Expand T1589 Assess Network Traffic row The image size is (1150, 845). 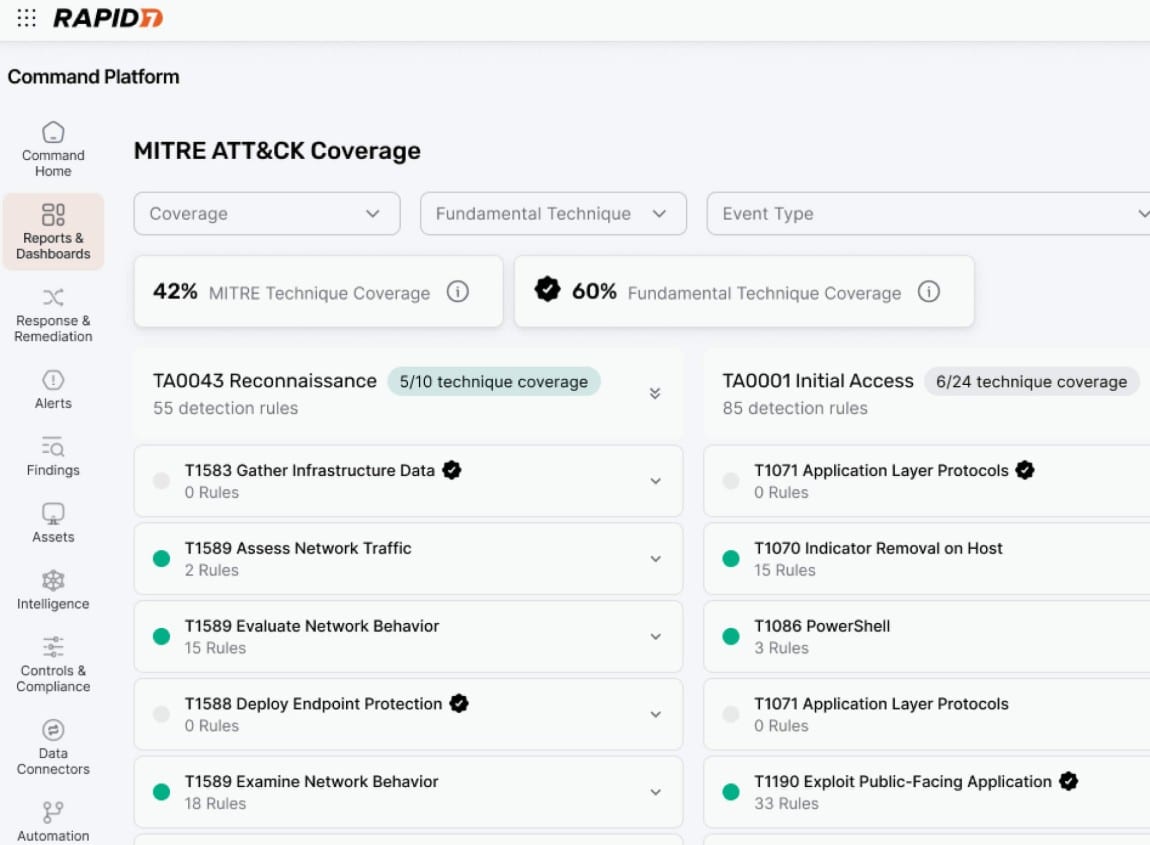coord(656,559)
